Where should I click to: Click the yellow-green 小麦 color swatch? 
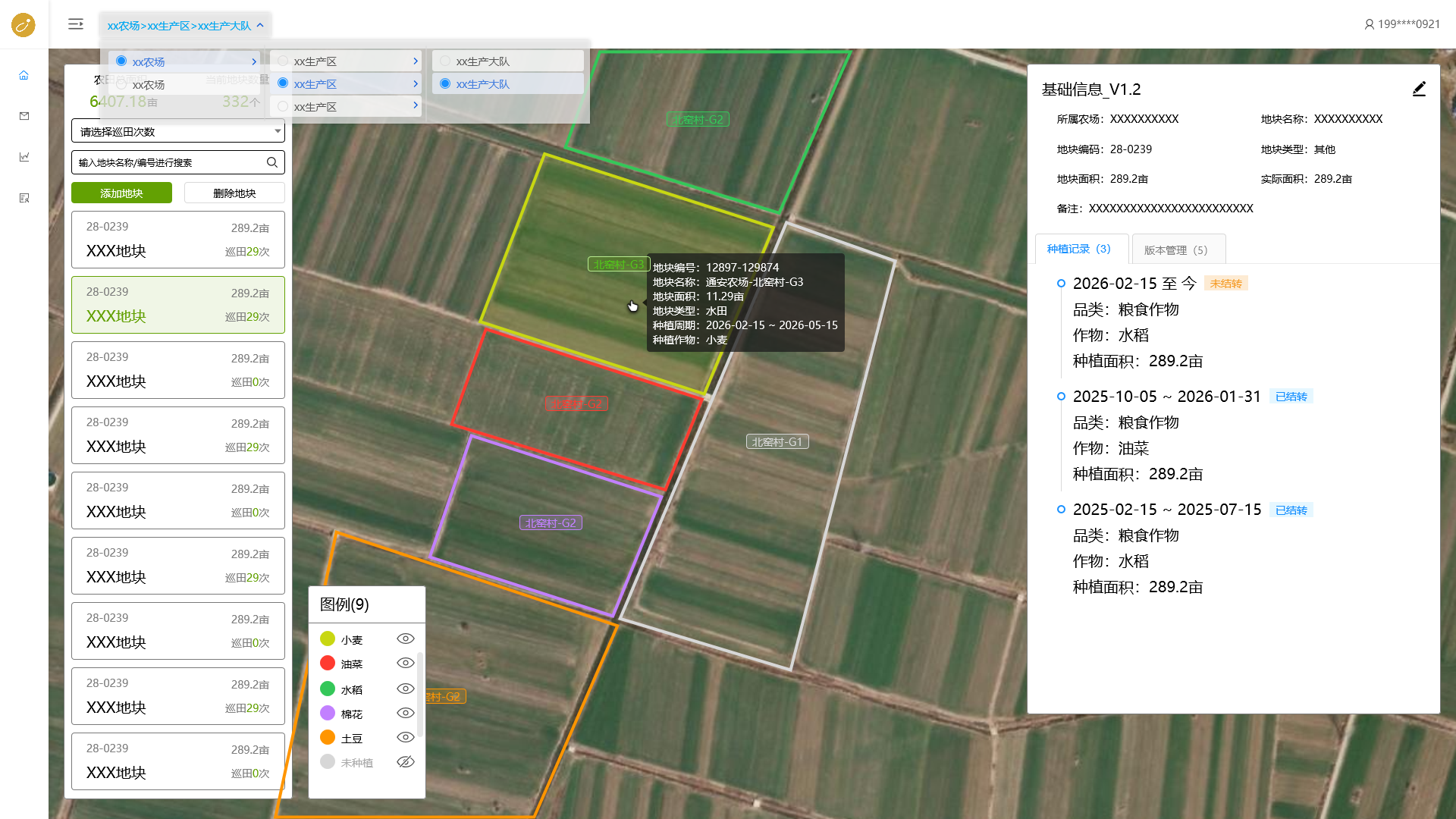(328, 639)
